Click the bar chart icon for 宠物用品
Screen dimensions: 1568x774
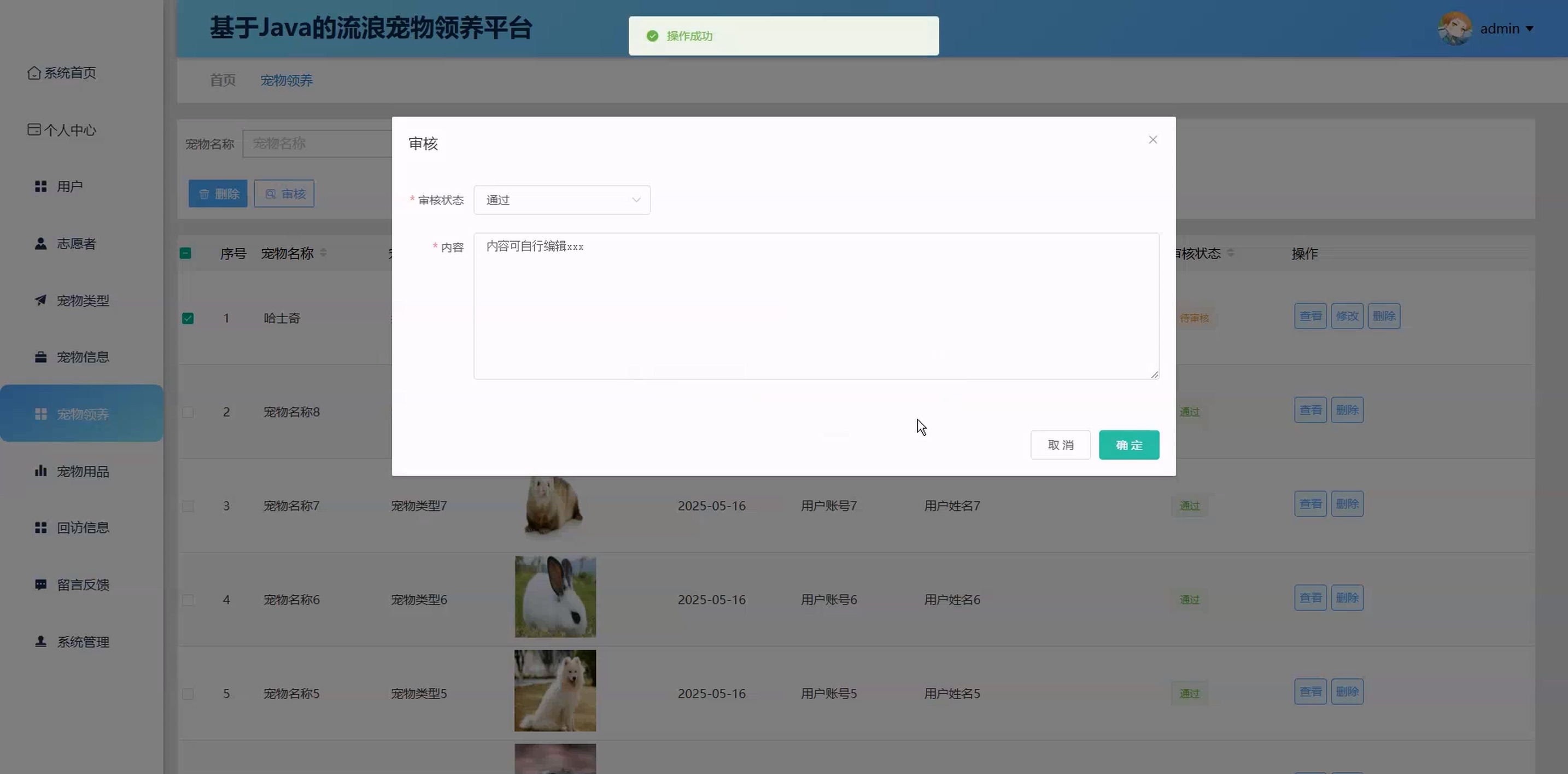pyautogui.click(x=41, y=471)
